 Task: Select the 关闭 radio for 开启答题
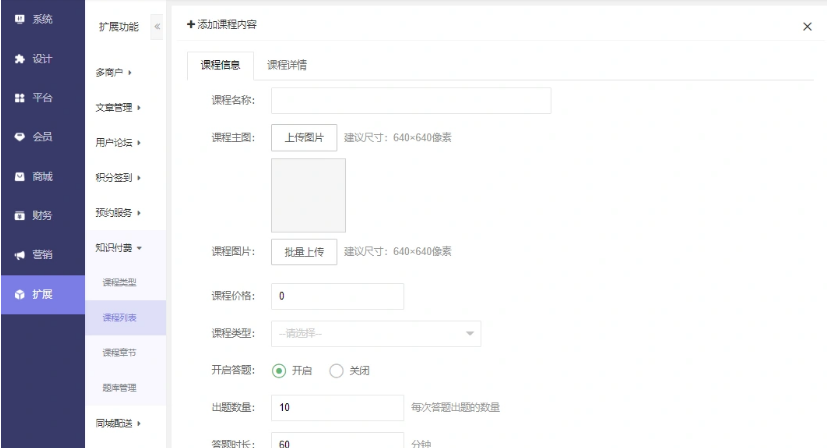336,371
